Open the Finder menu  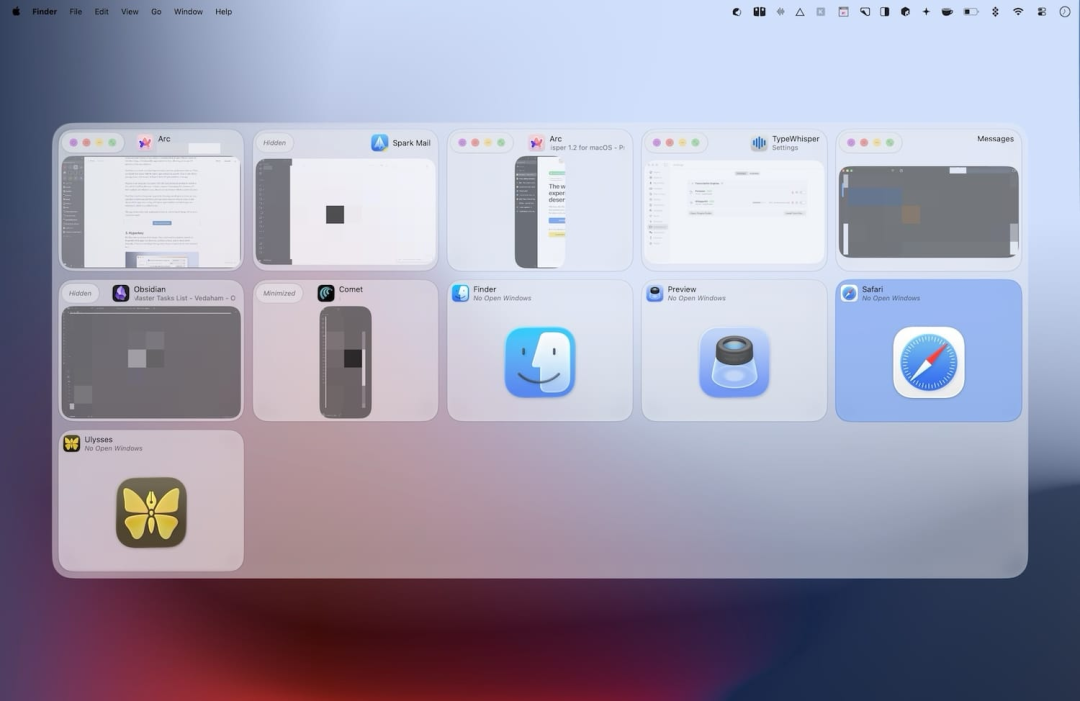point(45,12)
